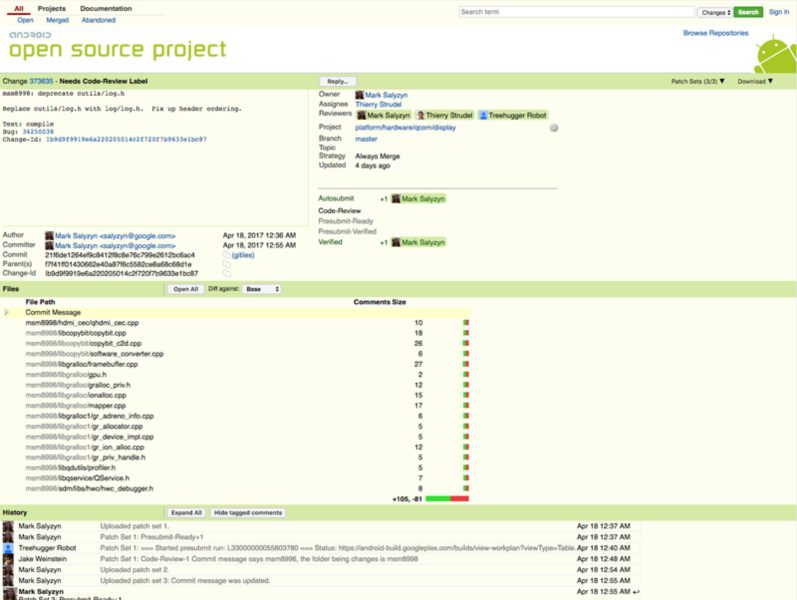This screenshot has width=797, height=600.
Task: Open file qhdmi_cec.cpp
Action: [x=82, y=323]
